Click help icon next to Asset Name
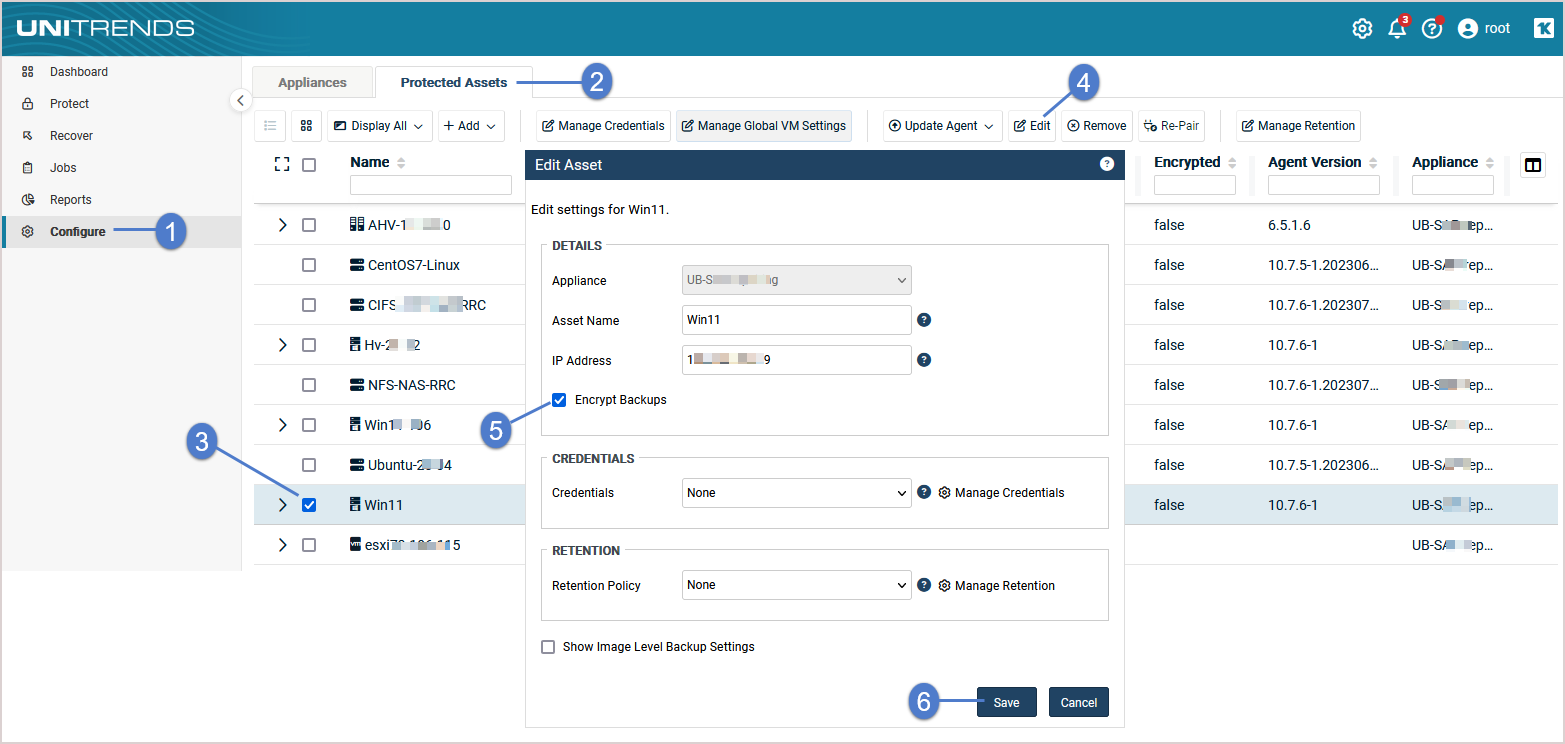 (x=924, y=320)
